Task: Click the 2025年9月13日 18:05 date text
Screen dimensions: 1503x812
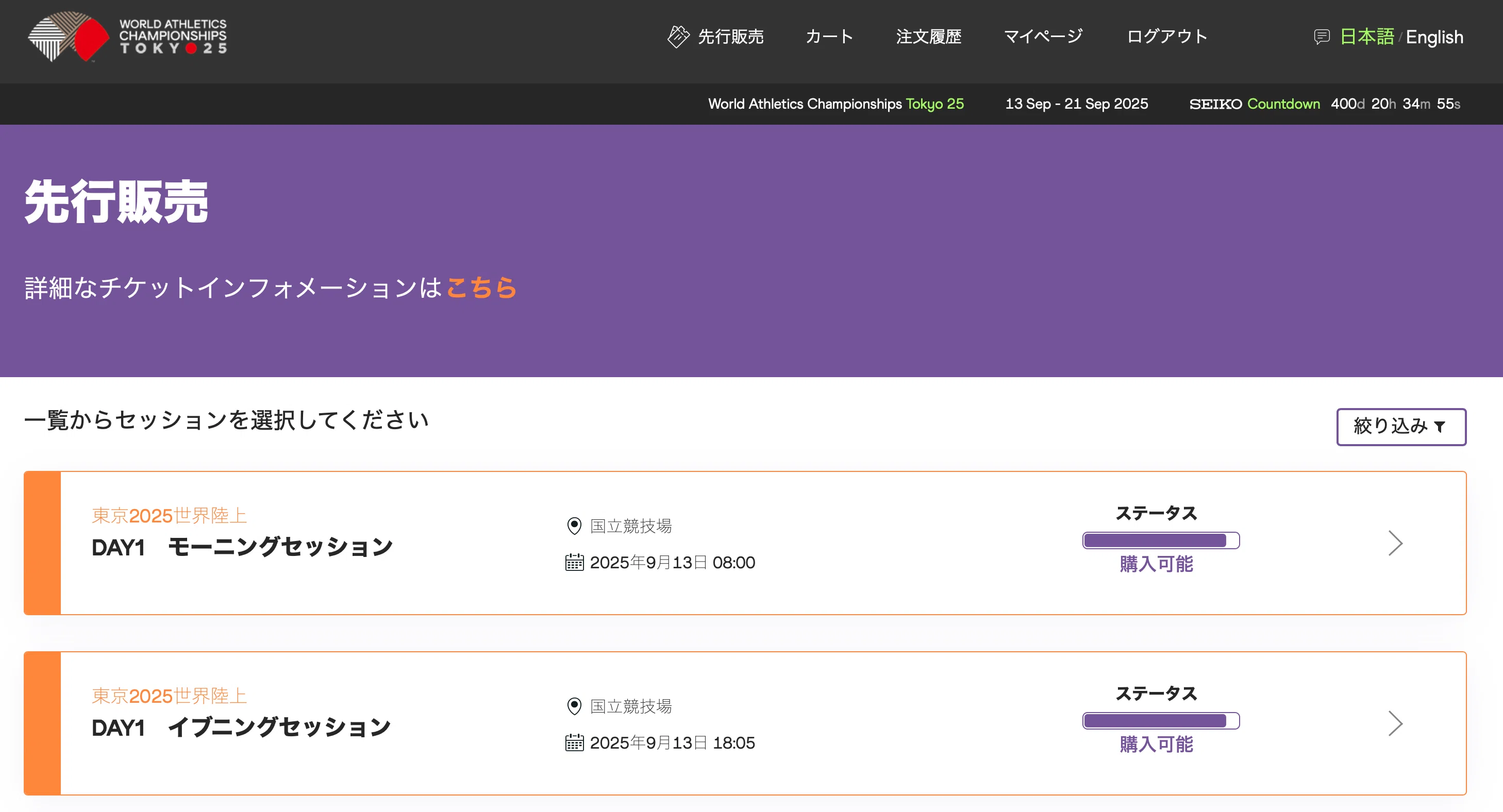Action: (x=672, y=742)
